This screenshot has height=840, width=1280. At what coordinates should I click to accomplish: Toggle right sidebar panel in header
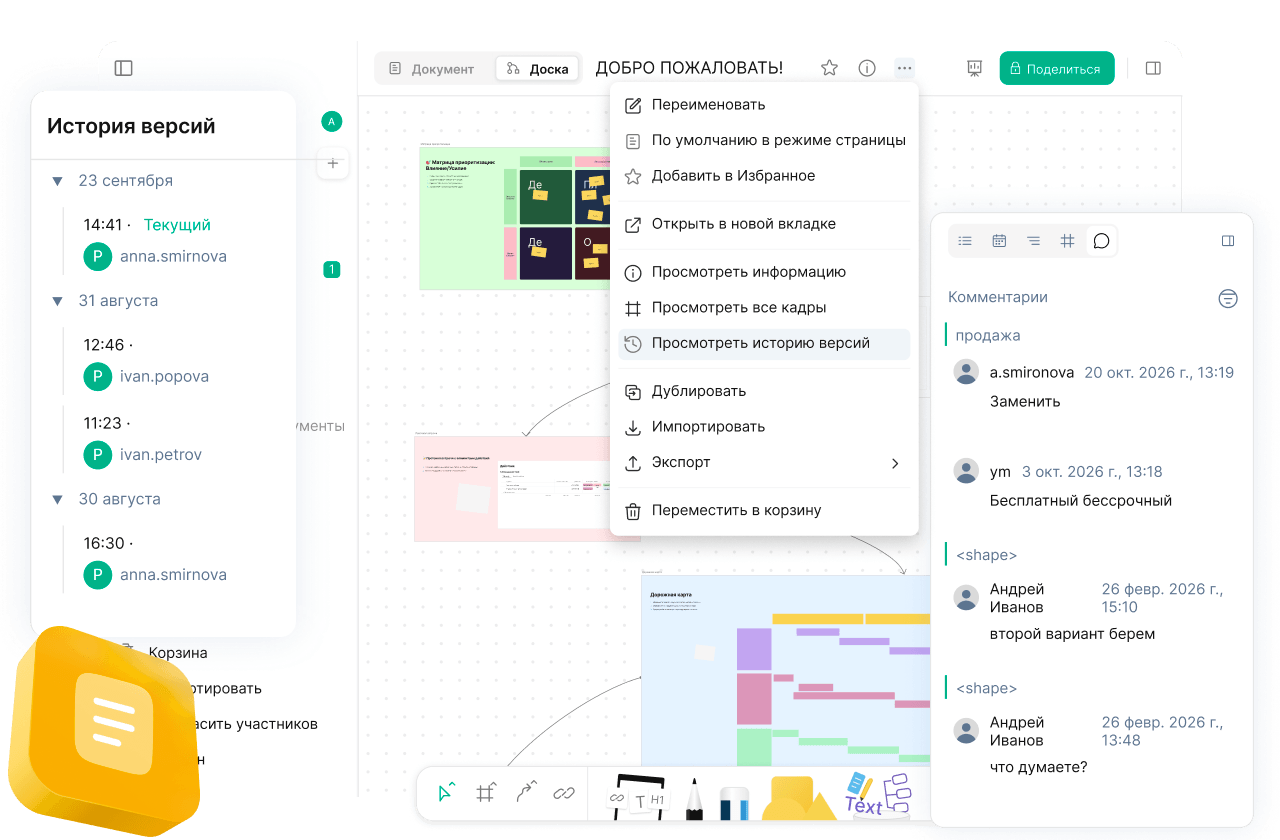(1153, 68)
